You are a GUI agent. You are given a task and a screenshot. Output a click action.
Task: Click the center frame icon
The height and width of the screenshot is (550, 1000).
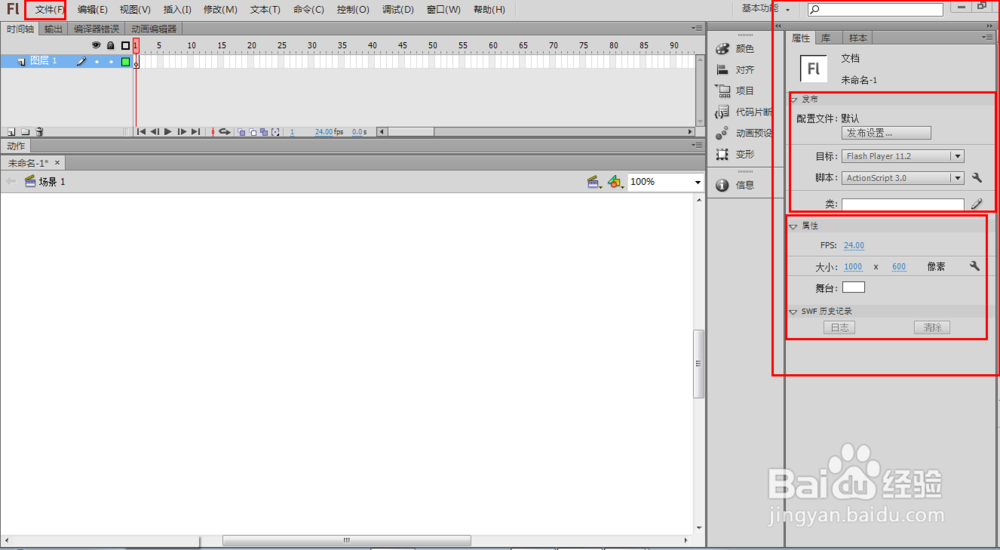pyautogui.click(x=213, y=131)
